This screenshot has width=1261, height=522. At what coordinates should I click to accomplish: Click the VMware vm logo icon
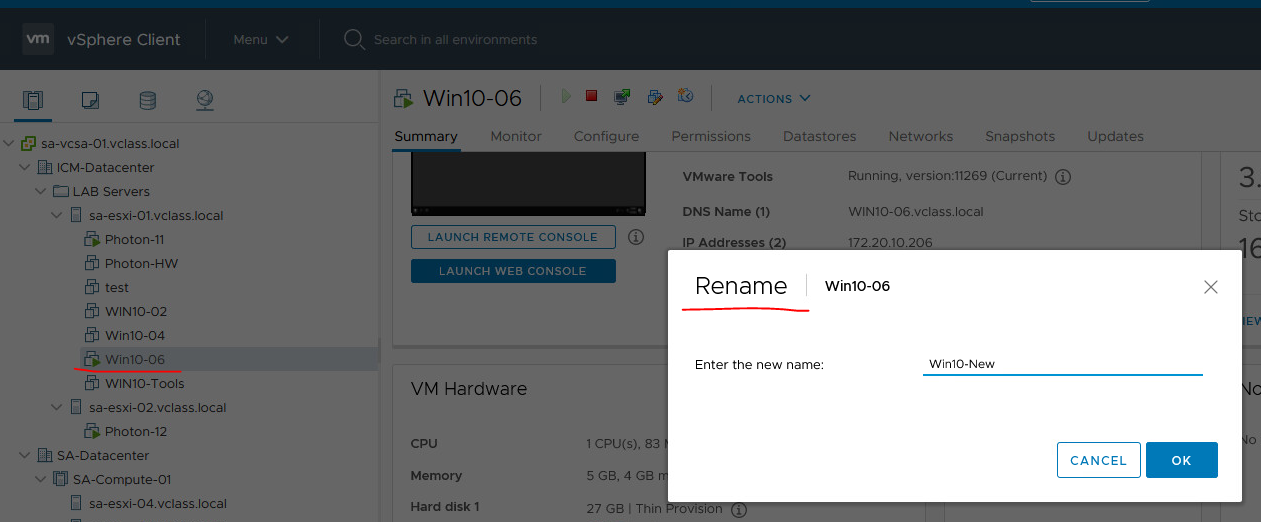[38, 39]
